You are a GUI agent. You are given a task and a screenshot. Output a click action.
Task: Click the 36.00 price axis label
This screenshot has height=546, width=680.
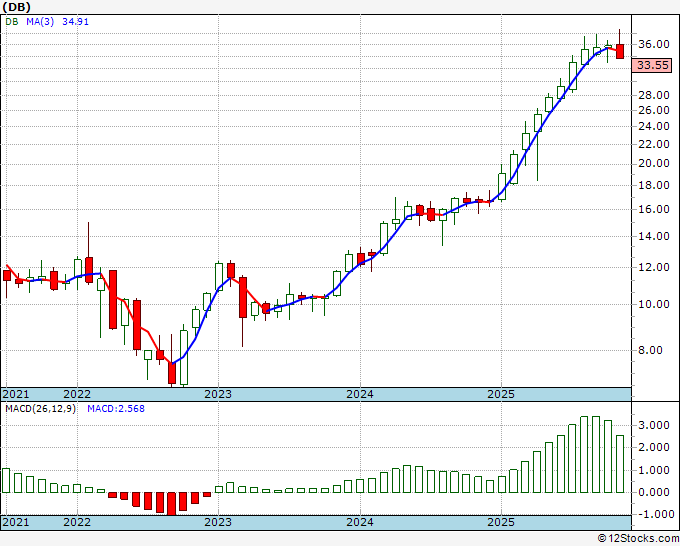click(x=654, y=44)
